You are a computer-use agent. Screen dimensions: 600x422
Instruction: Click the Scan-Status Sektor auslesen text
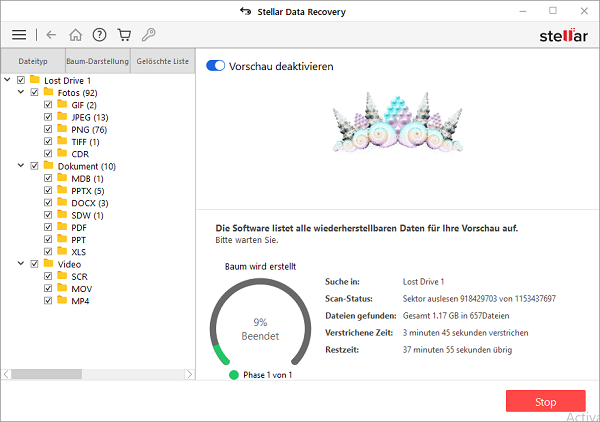coord(479,298)
